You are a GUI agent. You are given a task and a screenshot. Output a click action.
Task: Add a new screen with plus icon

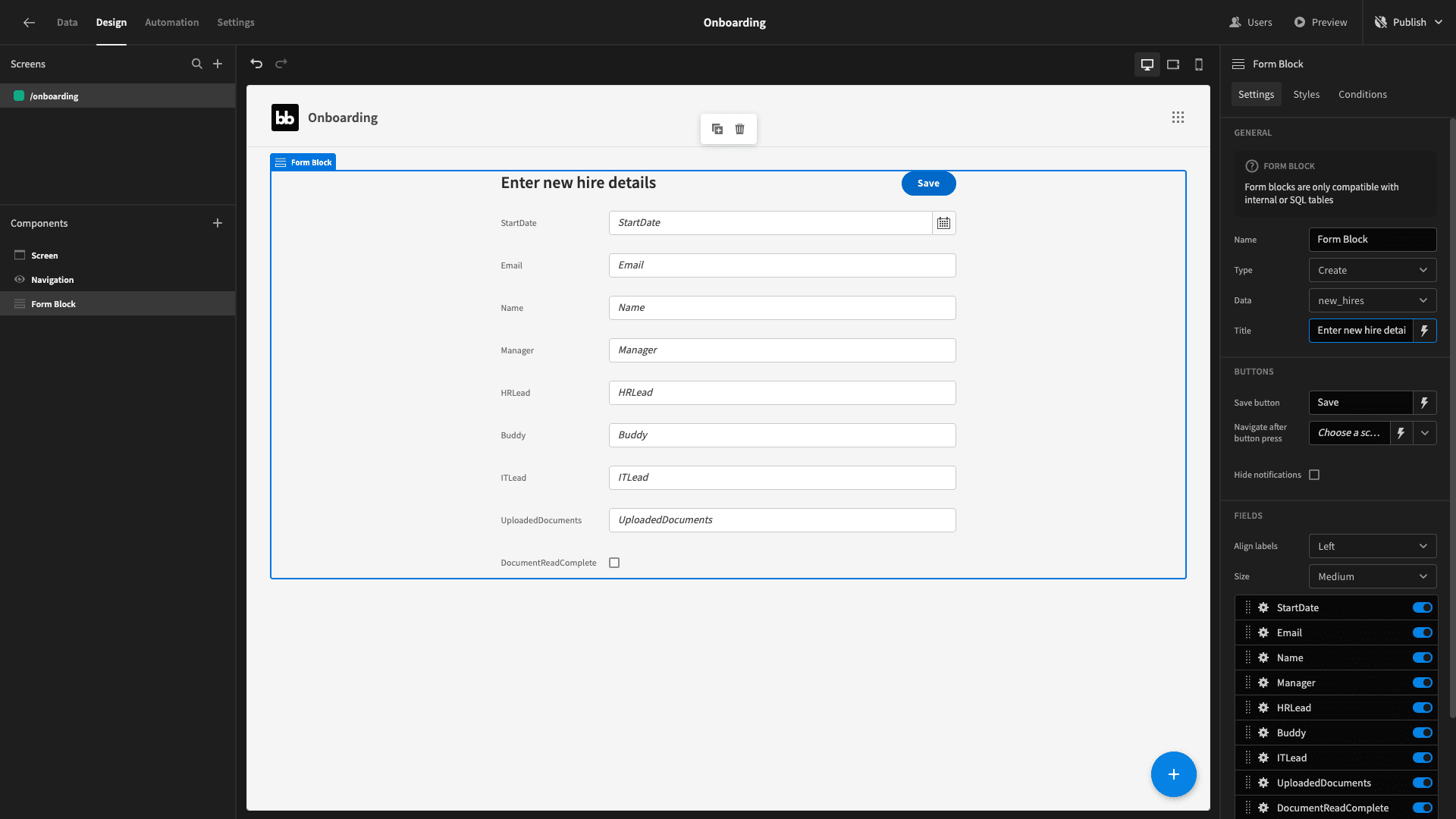click(218, 64)
